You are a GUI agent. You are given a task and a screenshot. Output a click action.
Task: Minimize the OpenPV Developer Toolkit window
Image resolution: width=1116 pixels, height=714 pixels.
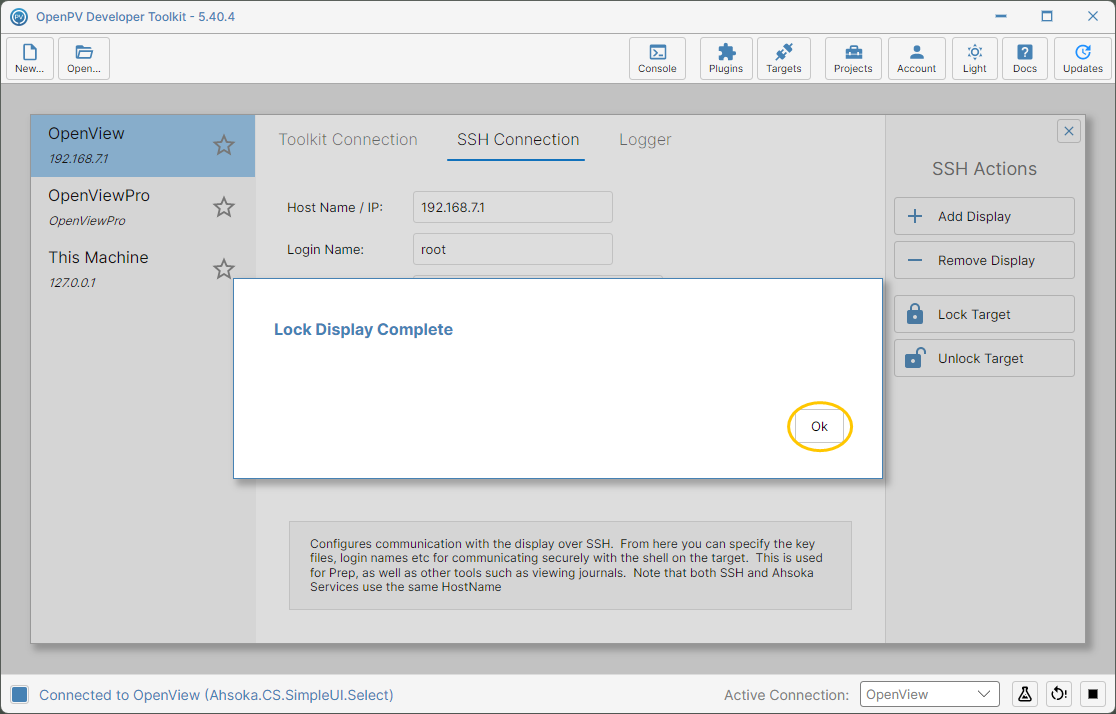click(1001, 16)
